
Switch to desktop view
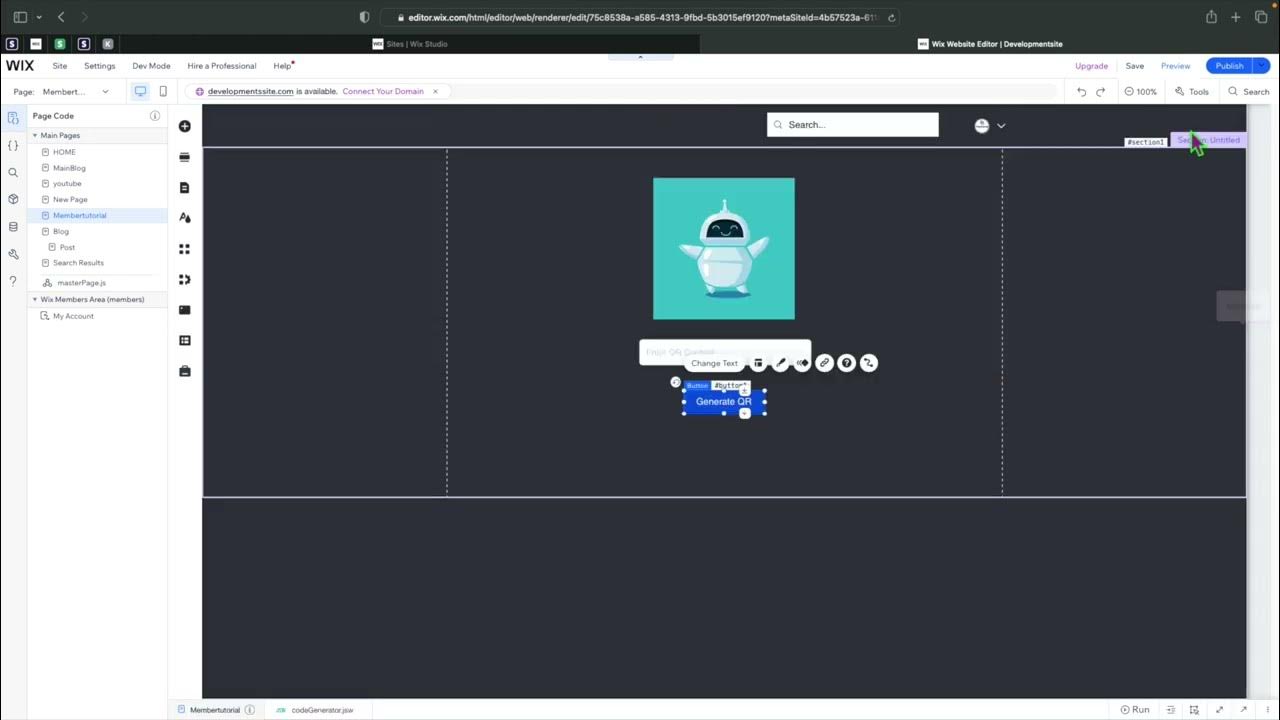pyautogui.click(x=140, y=91)
